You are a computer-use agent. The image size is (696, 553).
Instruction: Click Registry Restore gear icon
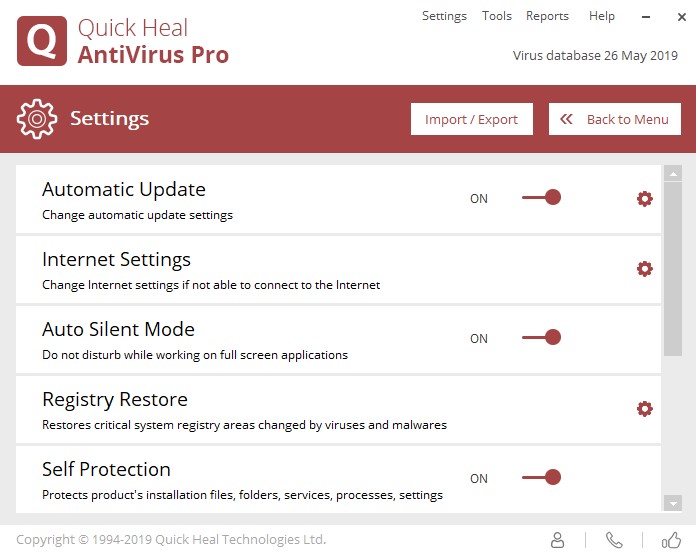tap(645, 409)
